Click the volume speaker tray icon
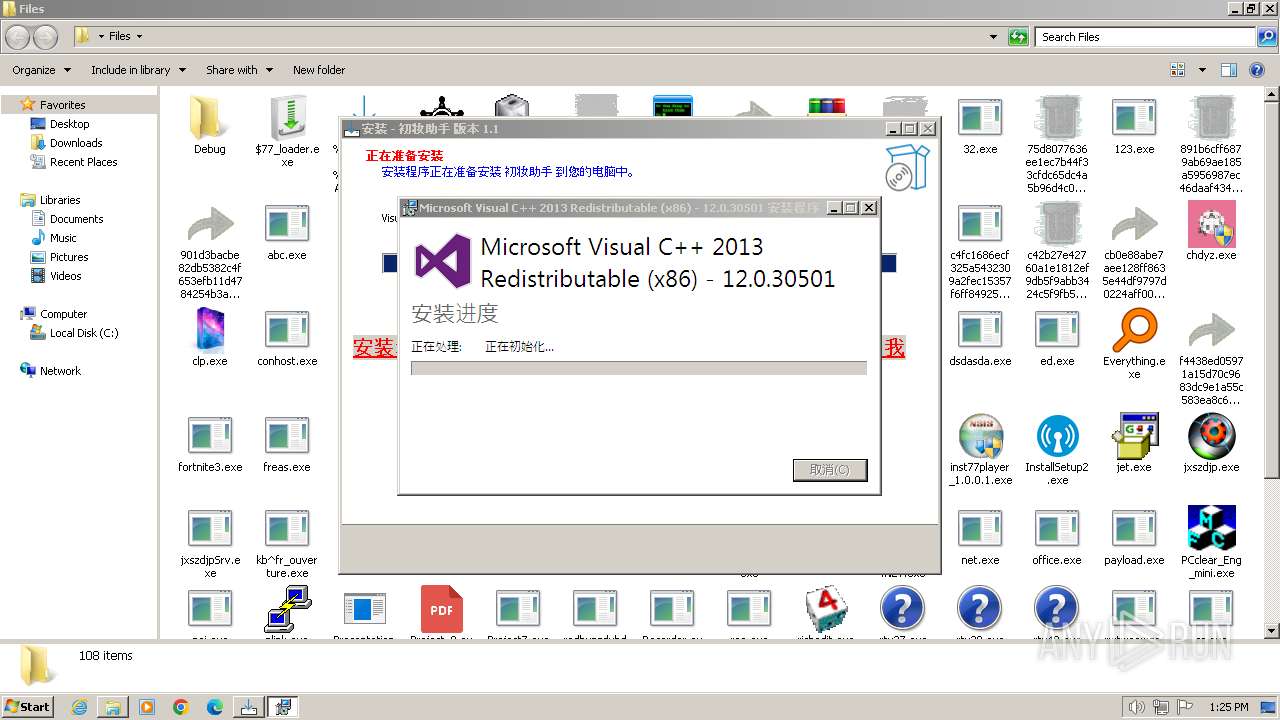This screenshot has height=720, width=1280. point(1135,707)
